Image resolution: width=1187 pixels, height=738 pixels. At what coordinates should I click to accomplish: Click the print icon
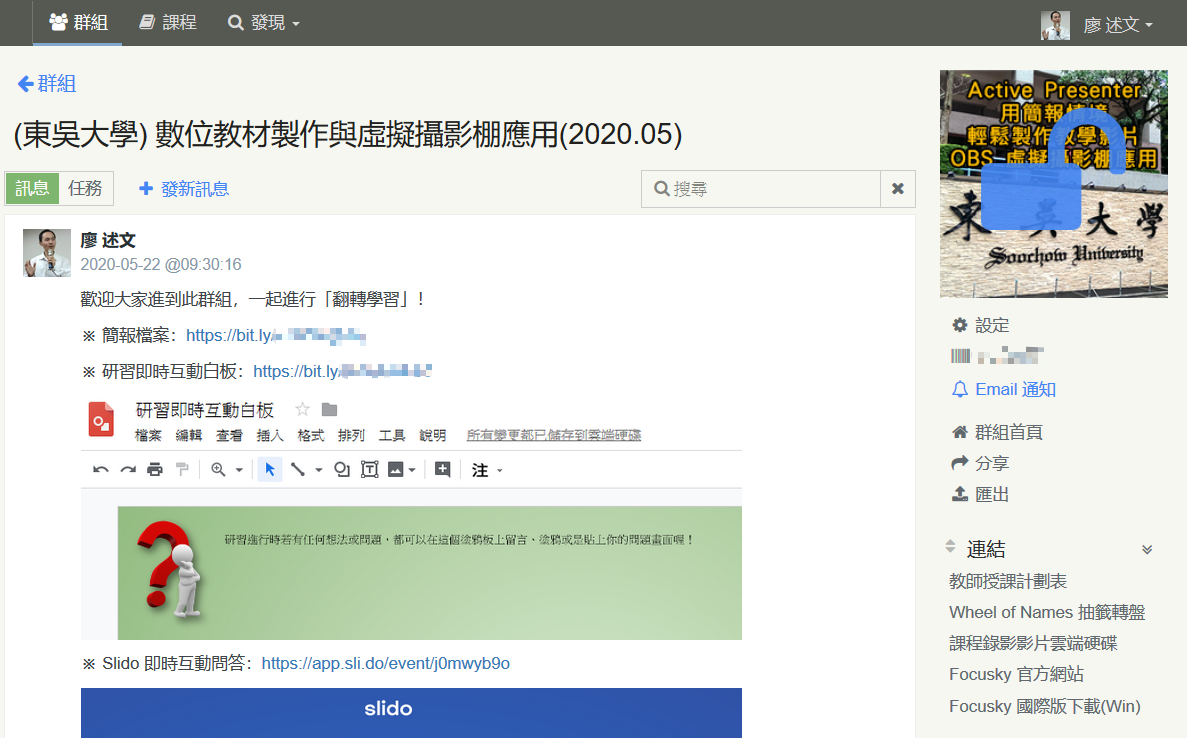(x=155, y=470)
